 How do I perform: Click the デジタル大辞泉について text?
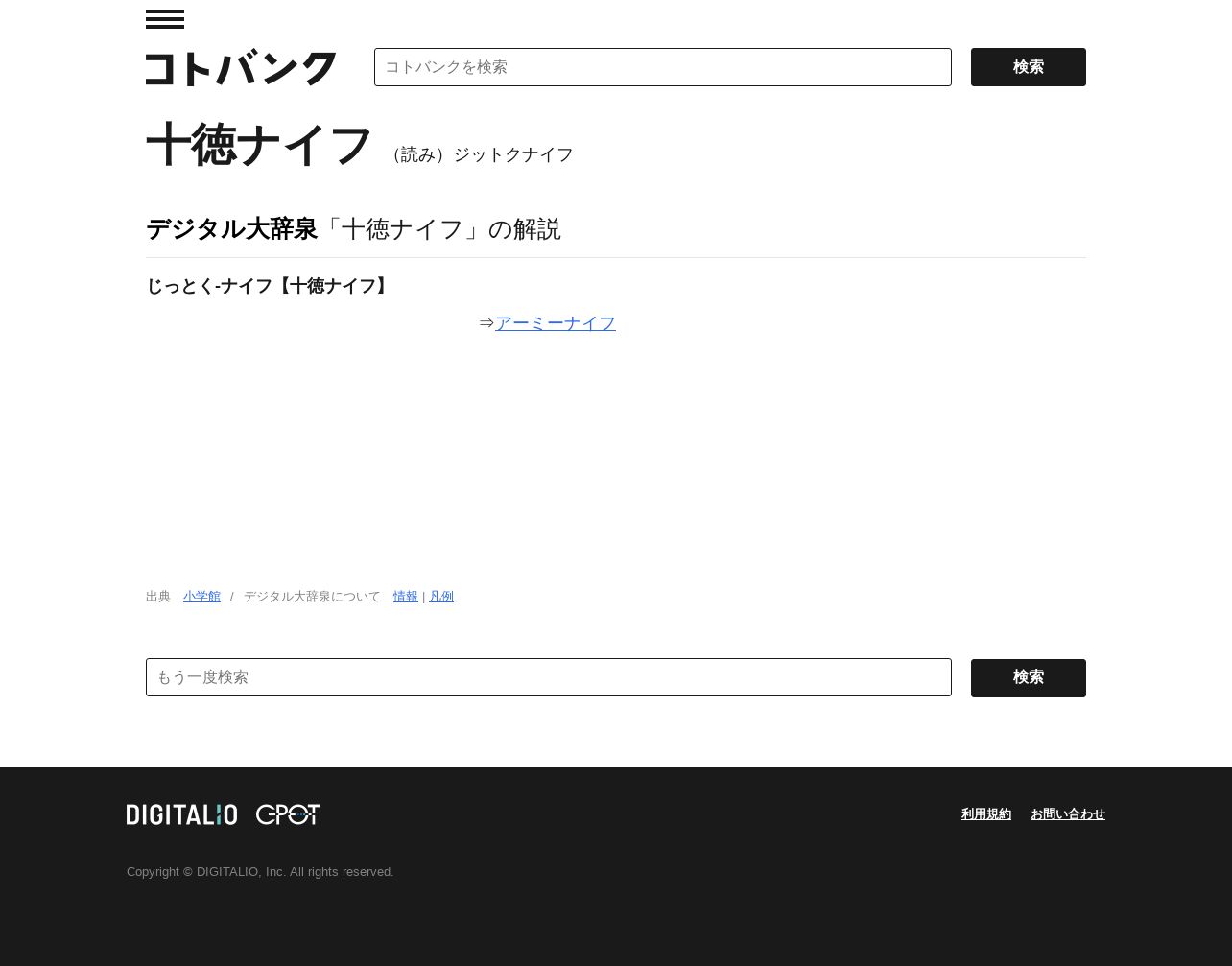[x=312, y=597]
